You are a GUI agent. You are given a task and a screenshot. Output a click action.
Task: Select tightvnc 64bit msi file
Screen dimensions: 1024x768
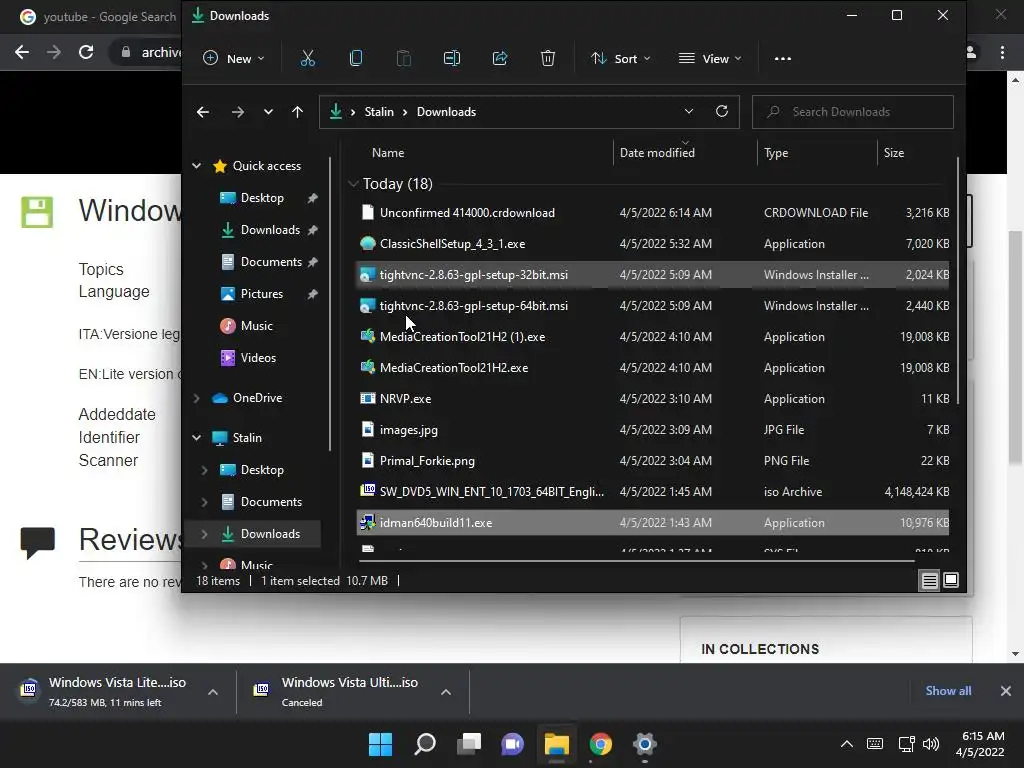click(x=653, y=306)
